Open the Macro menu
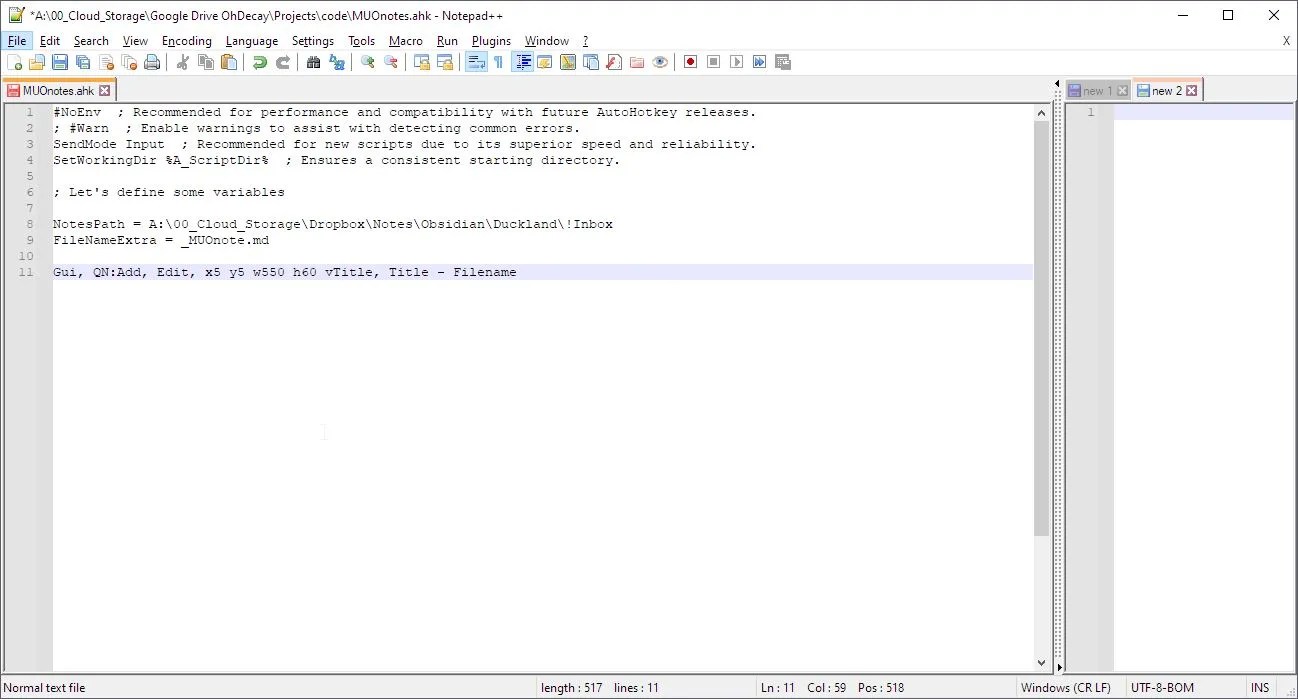 405,40
